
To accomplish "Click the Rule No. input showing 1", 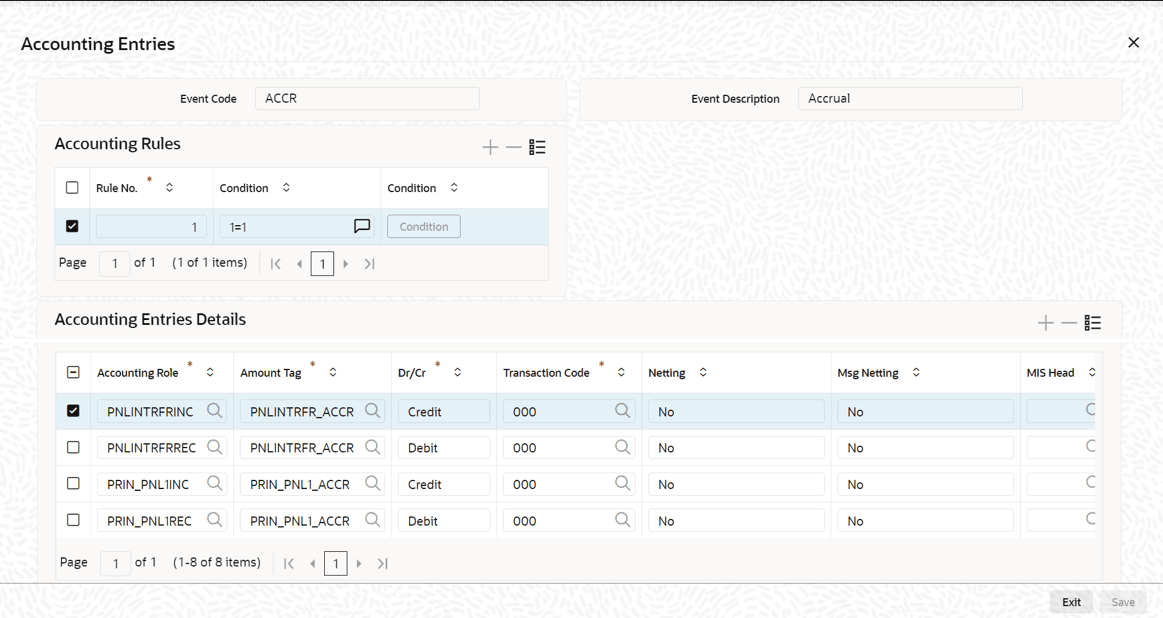I will [151, 227].
